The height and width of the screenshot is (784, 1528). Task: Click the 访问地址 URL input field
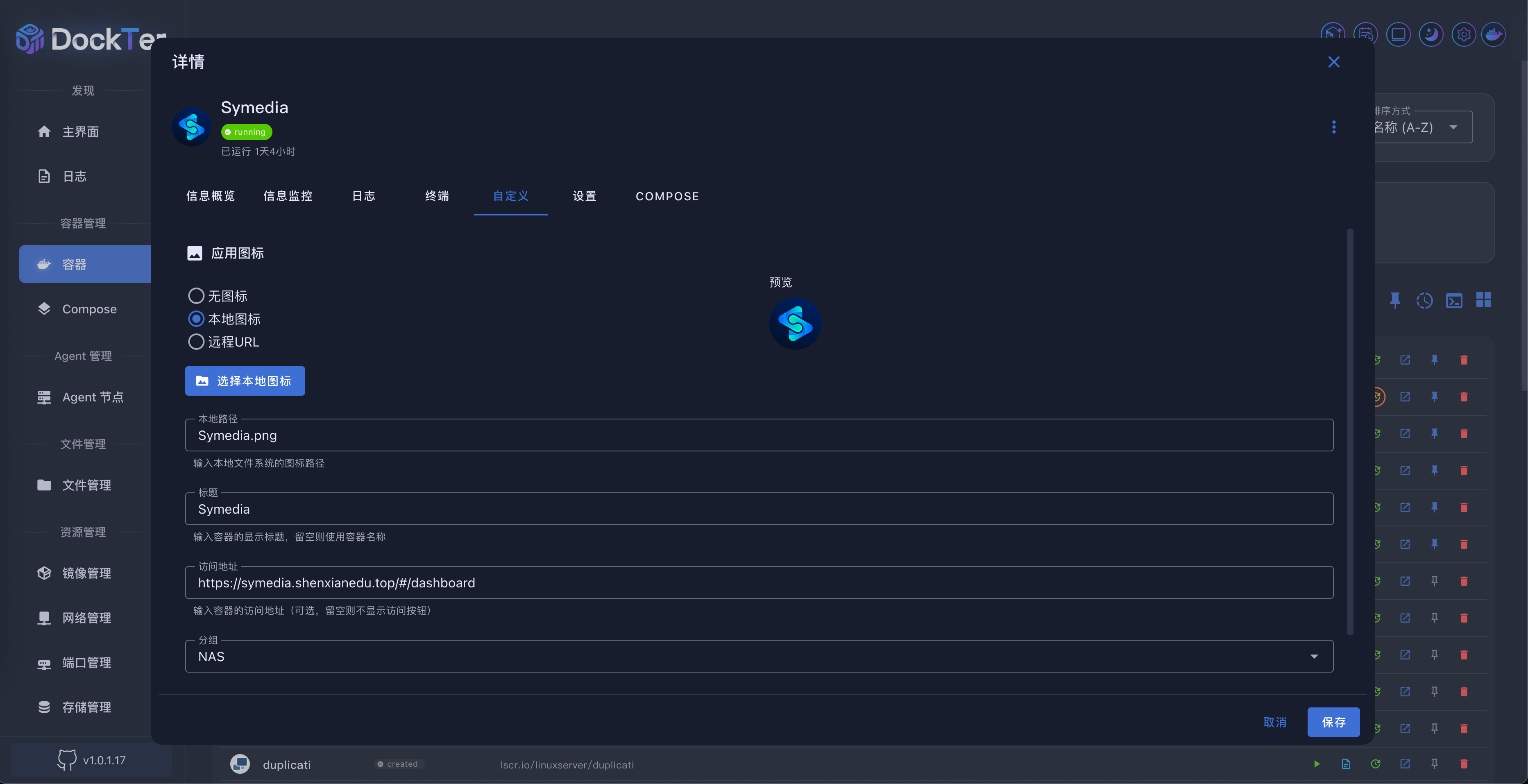coord(759,582)
